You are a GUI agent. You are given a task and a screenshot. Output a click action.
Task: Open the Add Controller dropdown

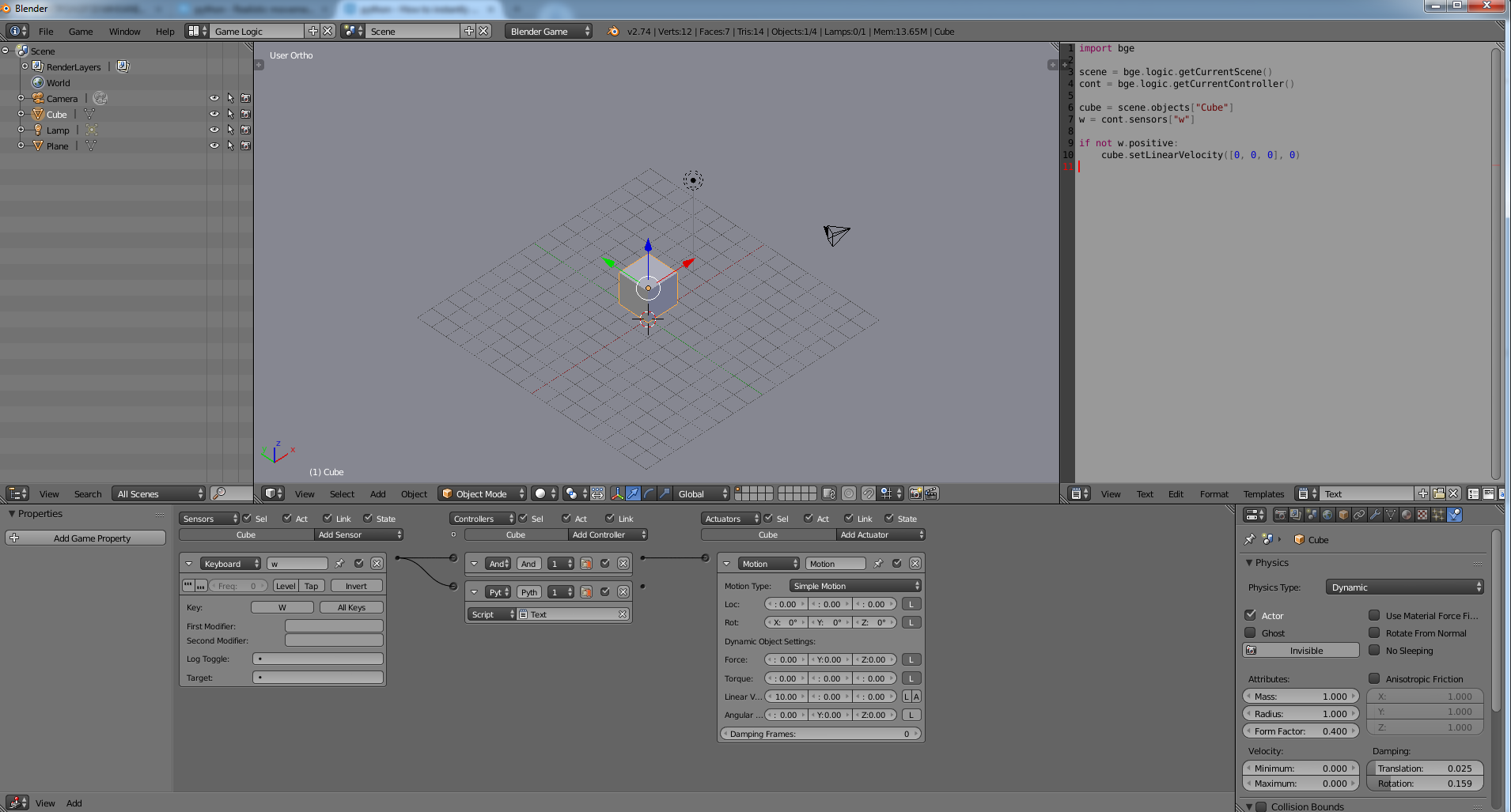click(x=608, y=534)
